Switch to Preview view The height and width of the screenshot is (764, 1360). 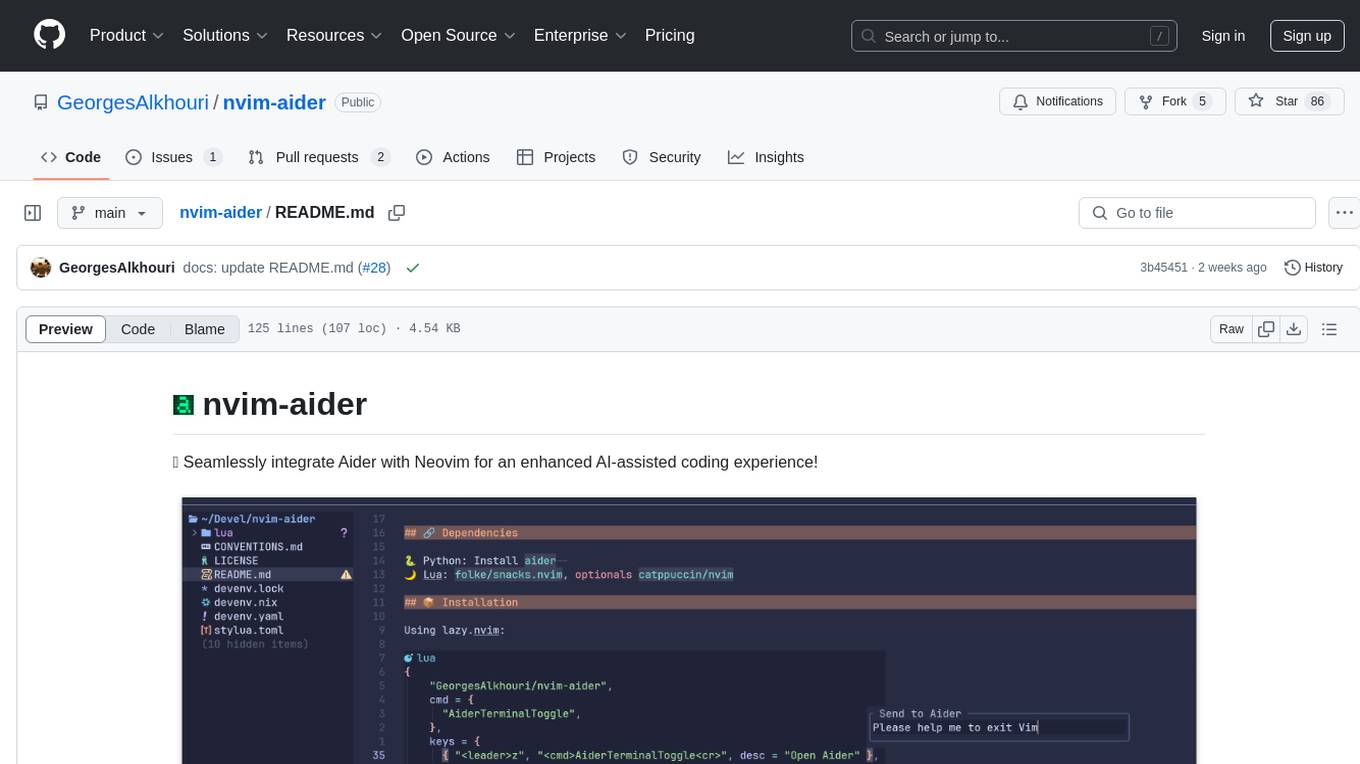tap(66, 329)
